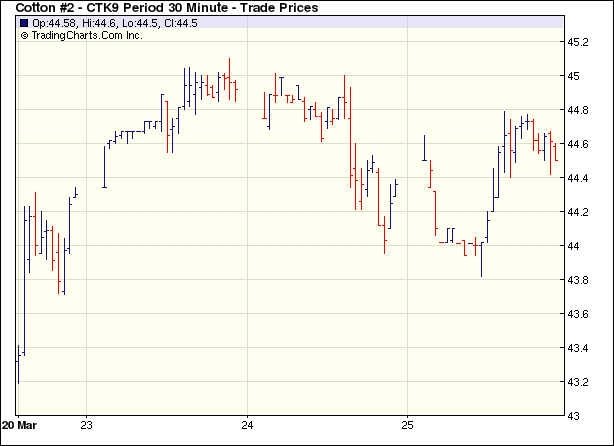Viewport: 614px width, 446px height.
Task: Click the 43 price axis label
Action: 574,415
